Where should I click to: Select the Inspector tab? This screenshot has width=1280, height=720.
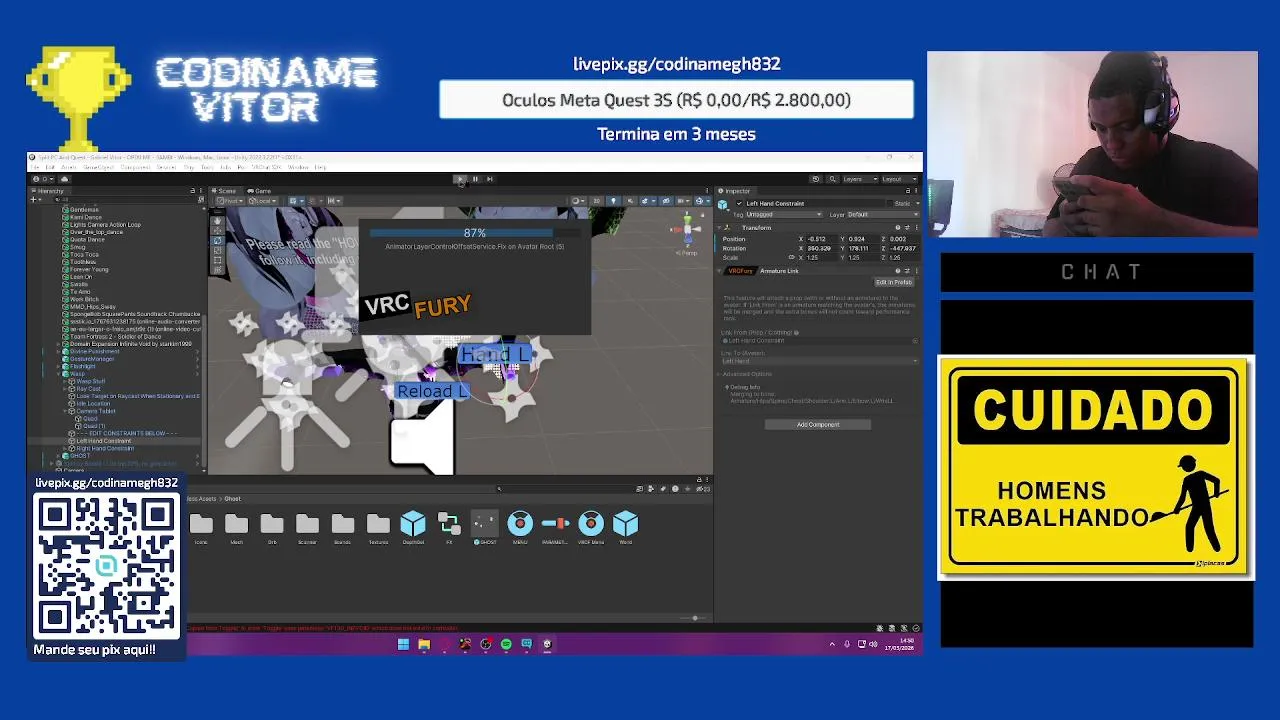737,191
